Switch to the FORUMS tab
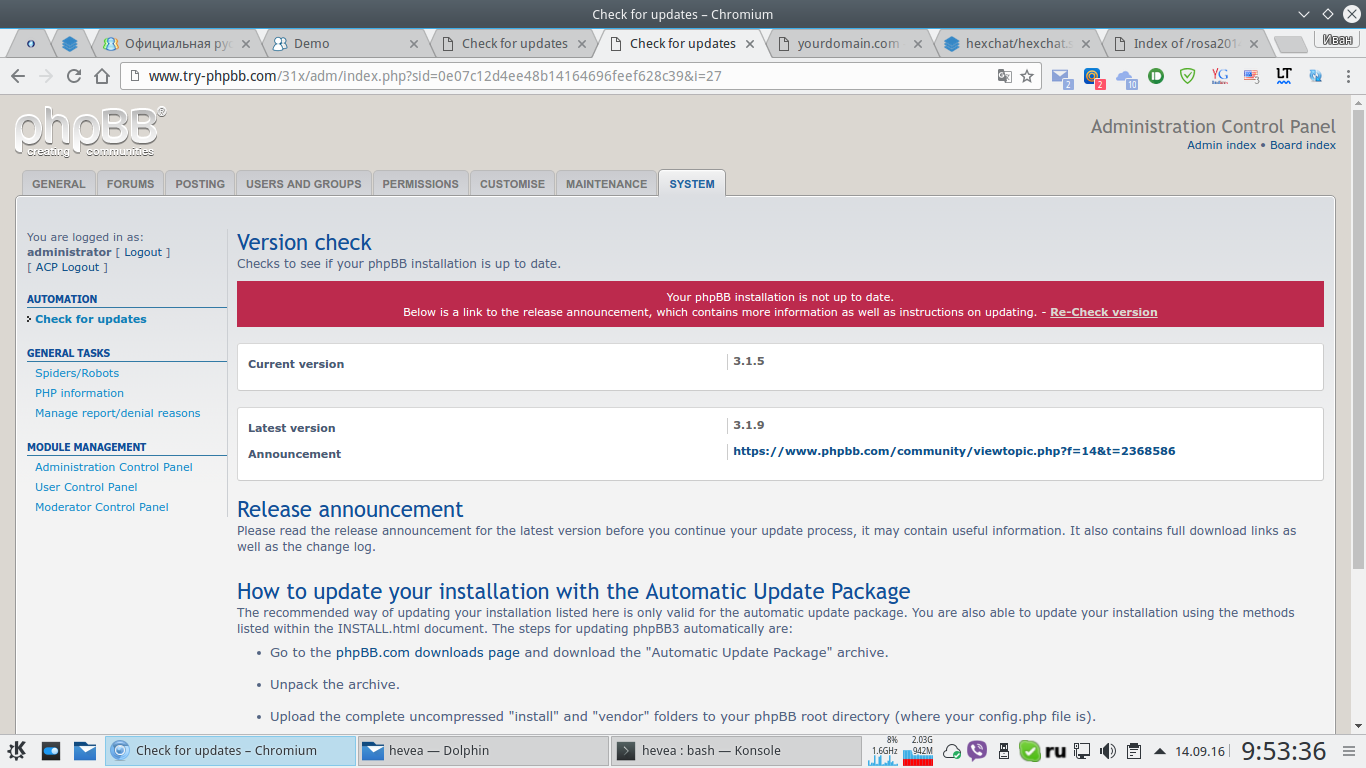The width and height of the screenshot is (1366, 768). click(x=131, y=184)
